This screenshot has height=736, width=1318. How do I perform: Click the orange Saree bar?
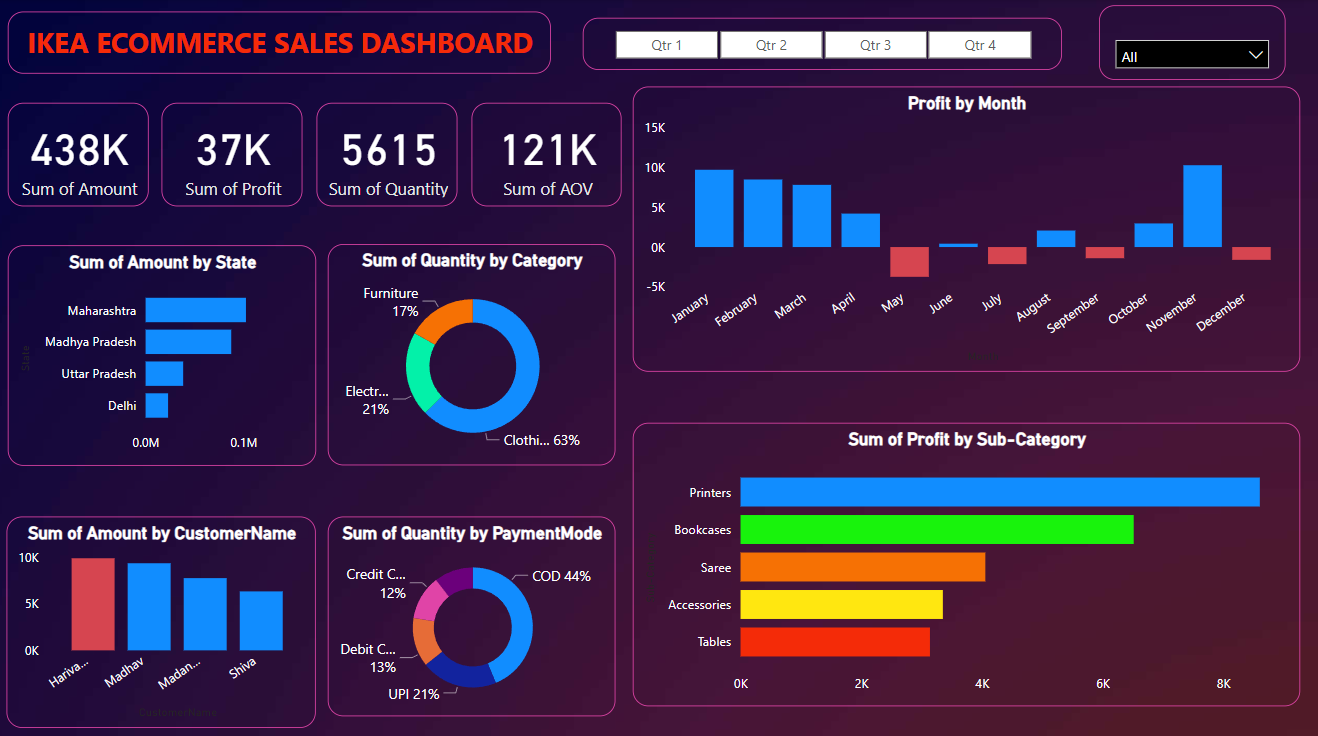[862, 567]
